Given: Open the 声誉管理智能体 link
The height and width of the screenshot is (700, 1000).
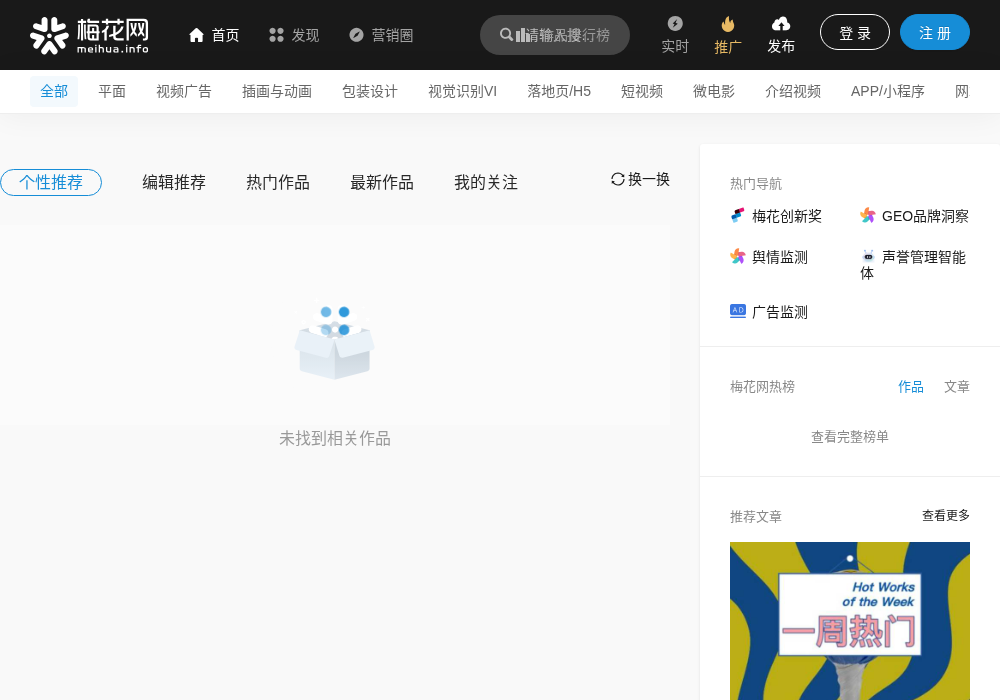Looking at the screenshot, I should (915, 265).
